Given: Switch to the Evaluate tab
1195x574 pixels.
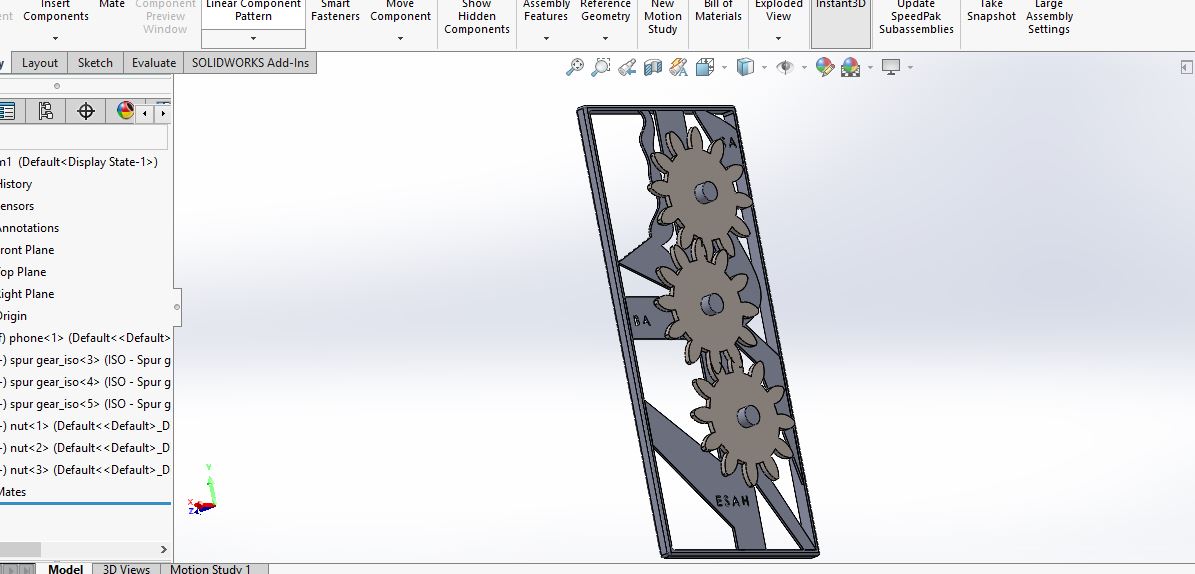Looking at the screenshot, I should (x=154, y=62).
